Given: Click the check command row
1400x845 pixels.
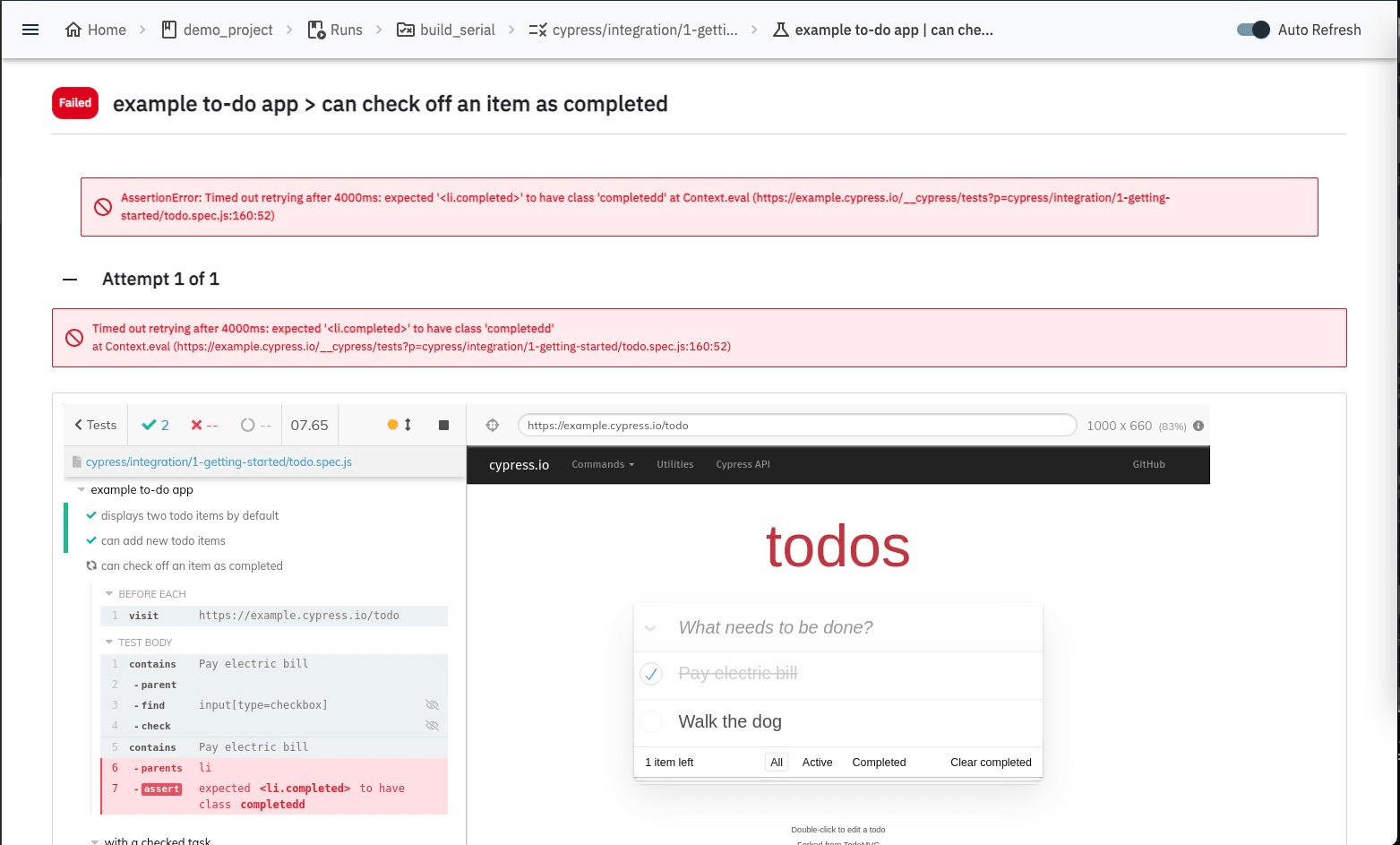Looking at the screenshot, I should click(x=274, y=726).
